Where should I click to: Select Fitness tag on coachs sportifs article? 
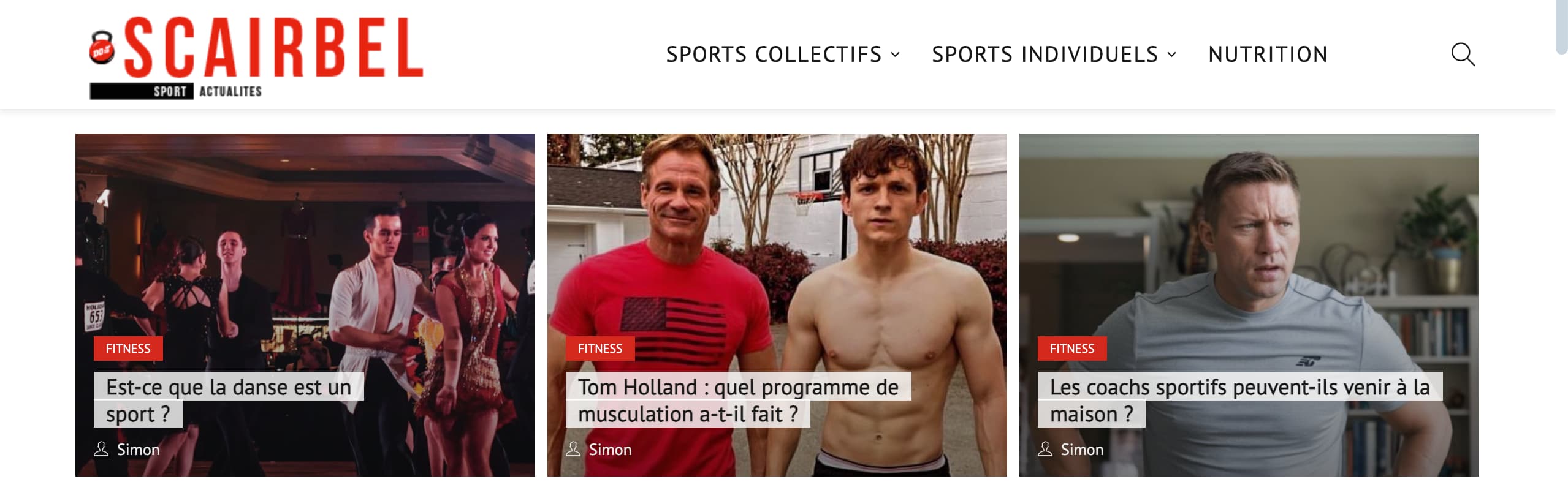pyautogui.click(x=1072, y=349)
